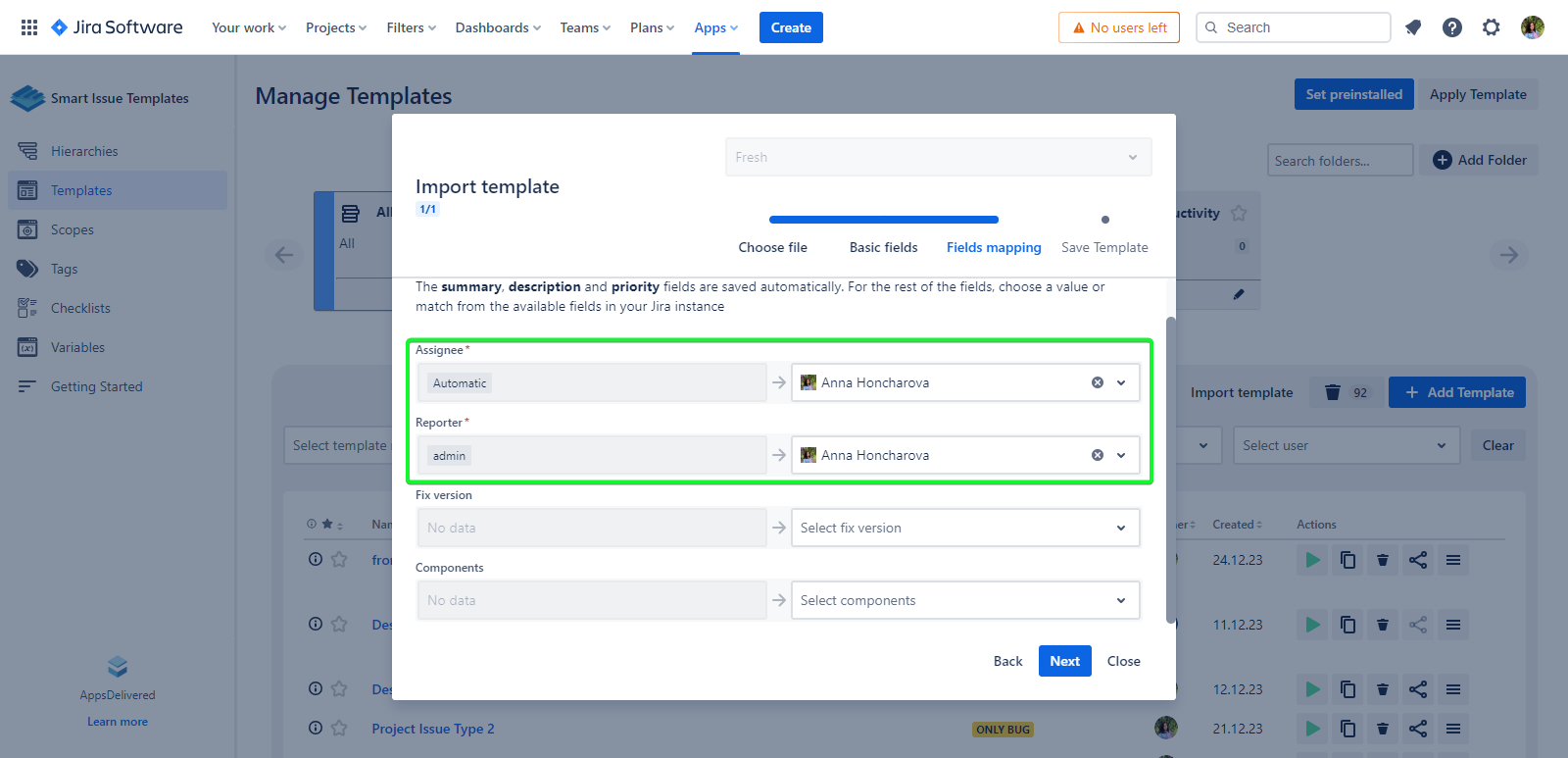The height and width of the screenshot is (758, 1568).
Task: Star the Project Issue Type 2 template
Action: [x=339, y=729]
